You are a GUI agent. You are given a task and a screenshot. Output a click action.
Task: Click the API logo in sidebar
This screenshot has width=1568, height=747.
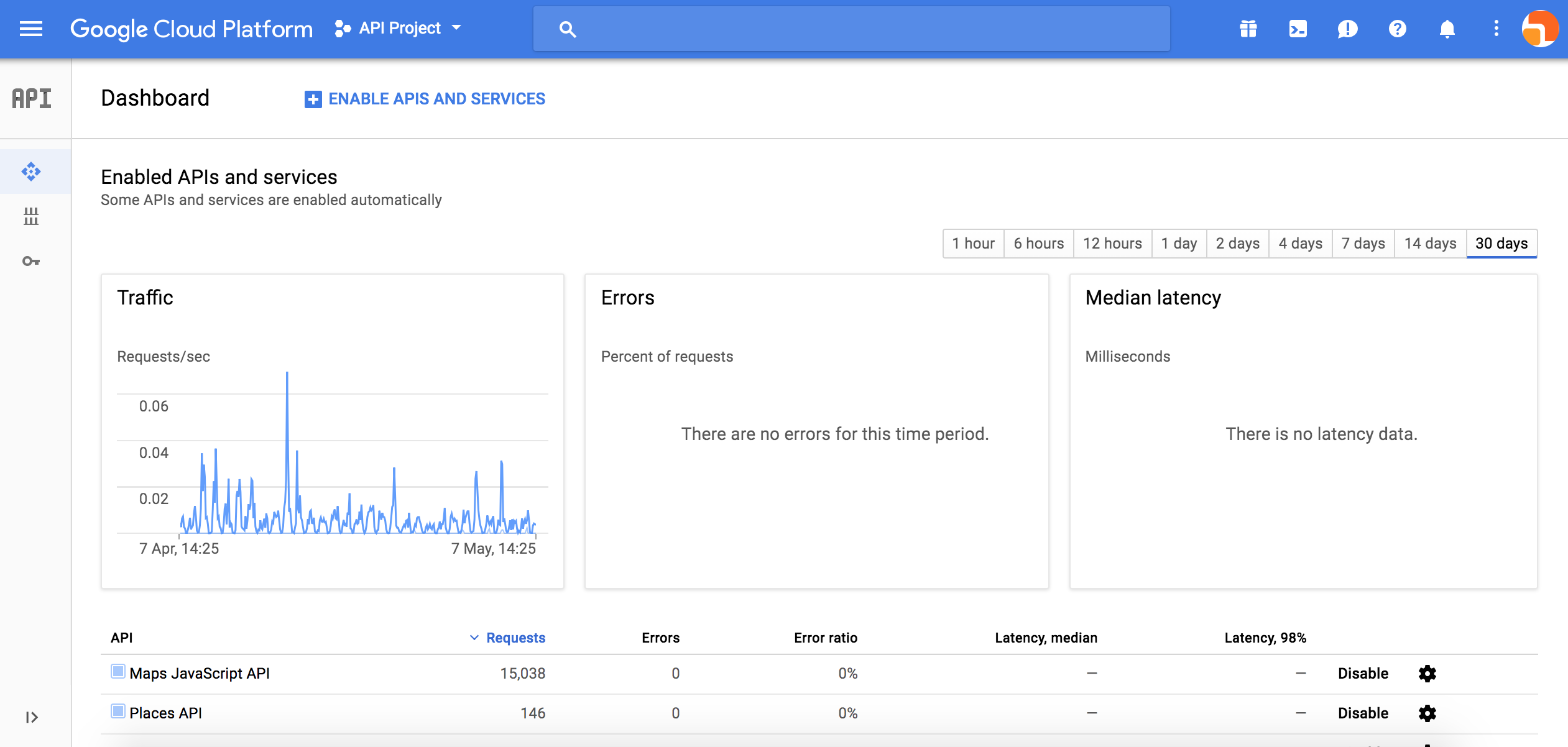[x=32, y=98]
